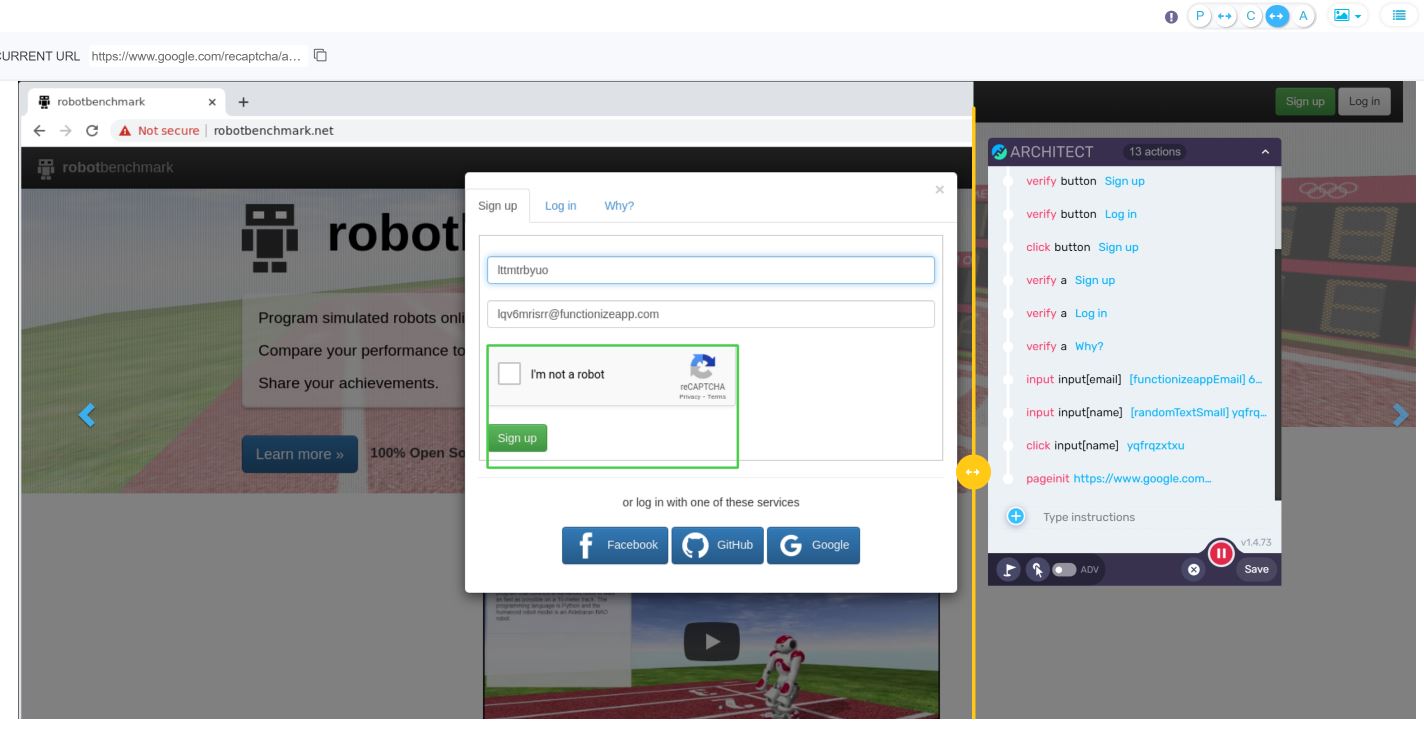The image size is (1424, 732).
Task: Click the blue plus add-instruction icon
Action: [x=1015, y=517]
